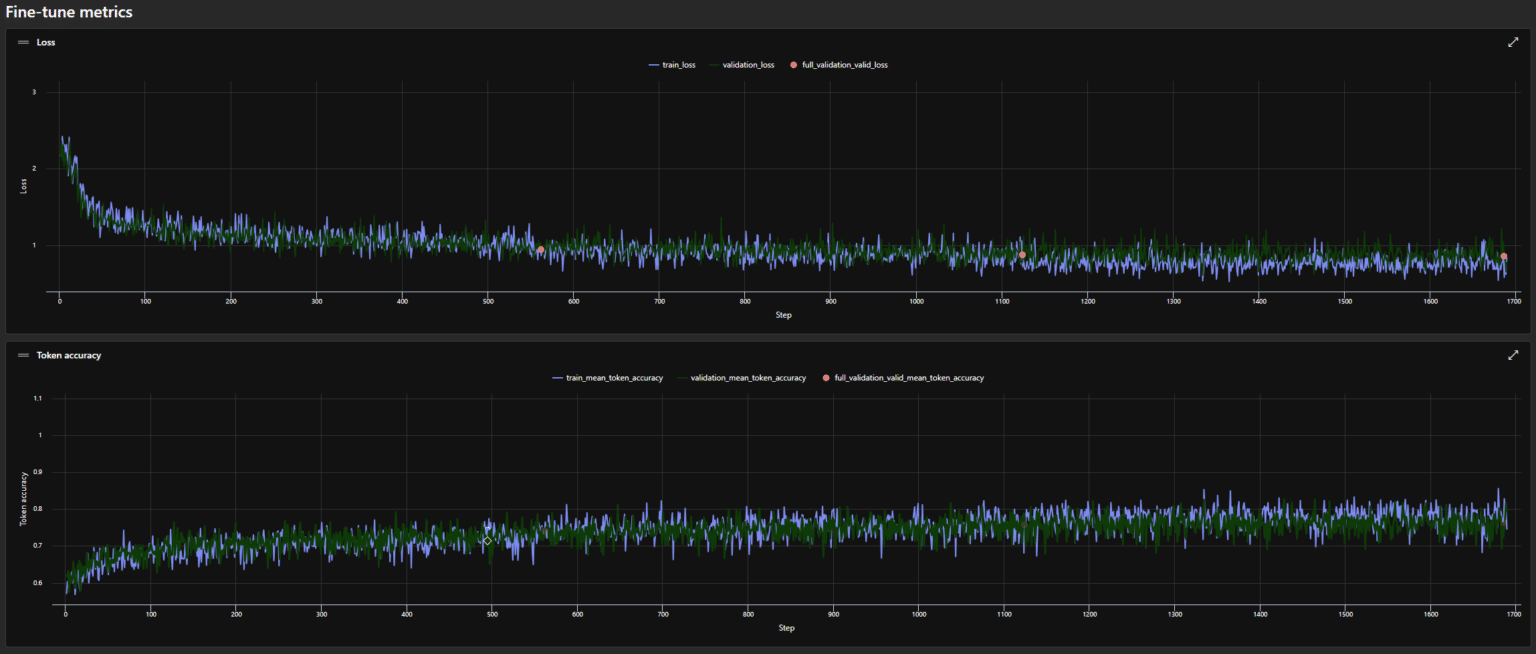The height and width of the screenshot is (654, 1536).
Task: Expand the Loss chart to fullscreen
Action: [x=1513, y=42]
